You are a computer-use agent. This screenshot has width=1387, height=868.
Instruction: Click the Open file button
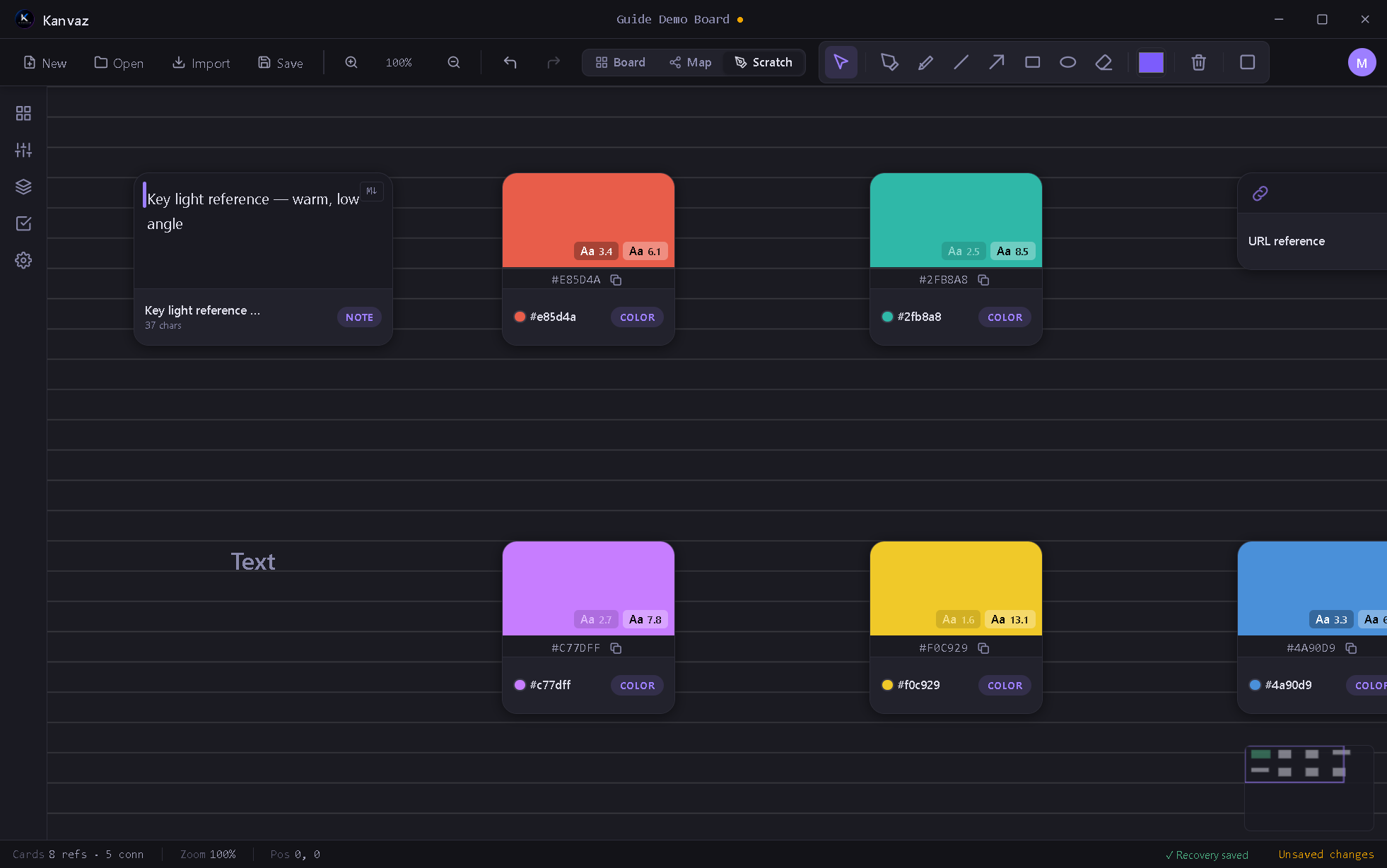tap(119, 63)
